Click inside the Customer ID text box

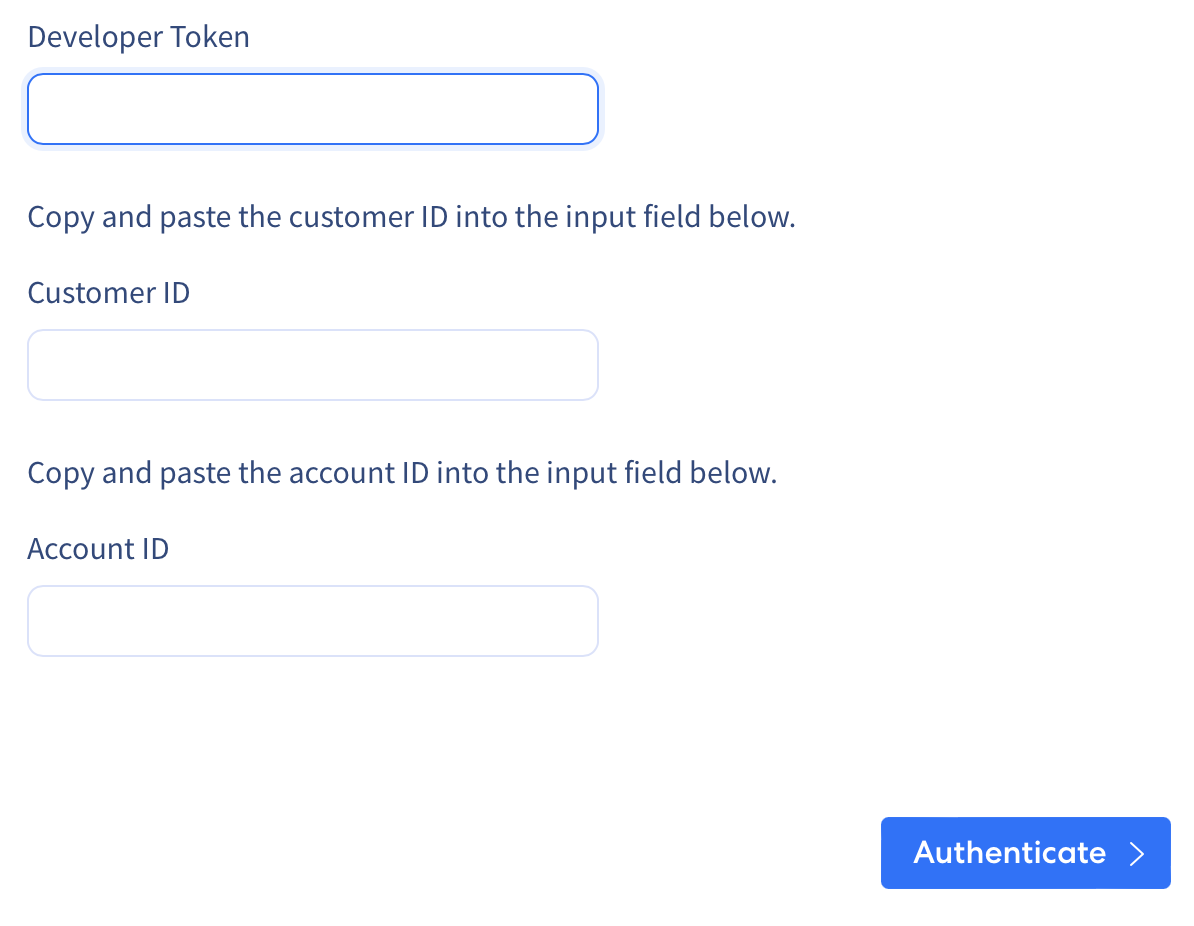tap(313, 365)
